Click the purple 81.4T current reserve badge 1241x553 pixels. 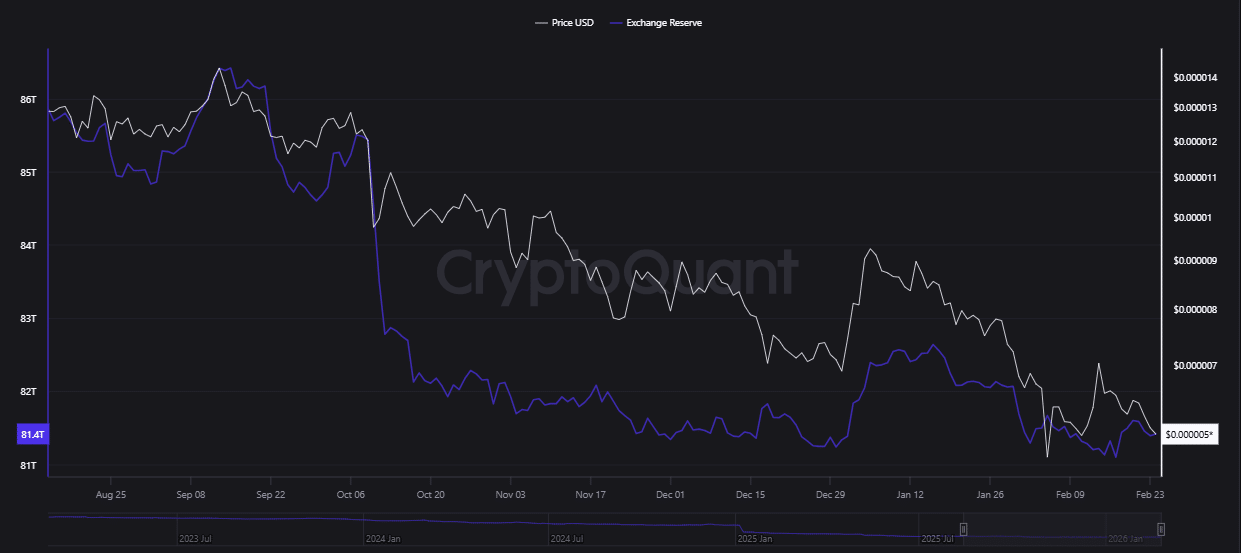[x=32, y=435]
